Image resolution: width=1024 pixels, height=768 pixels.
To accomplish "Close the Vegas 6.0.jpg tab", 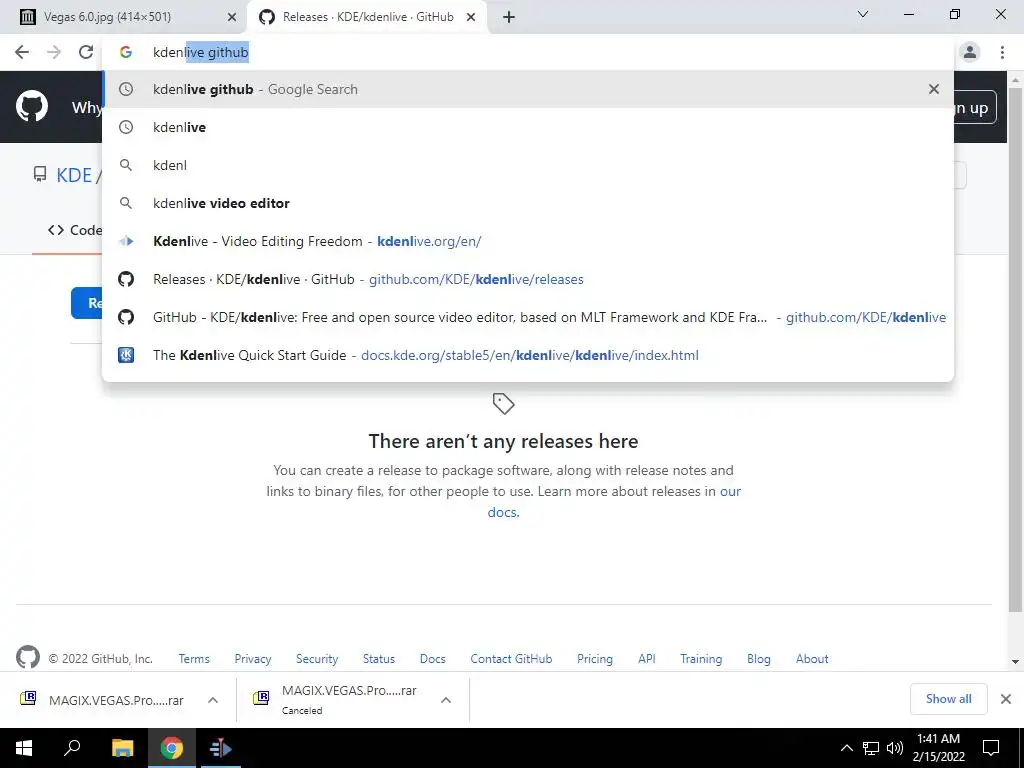I will [x=232, y=17].
